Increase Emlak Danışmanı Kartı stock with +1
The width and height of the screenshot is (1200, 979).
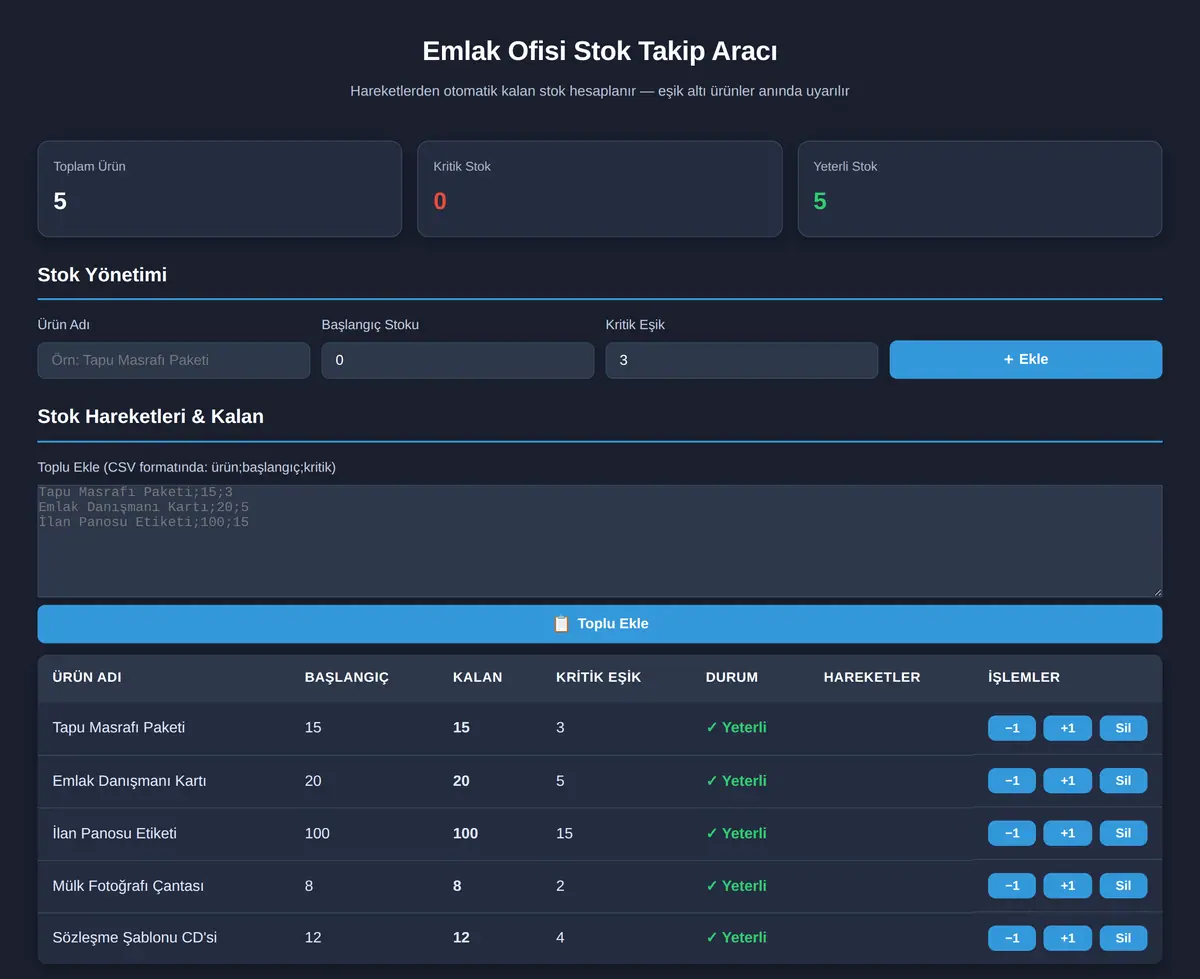click(1068, 781)
